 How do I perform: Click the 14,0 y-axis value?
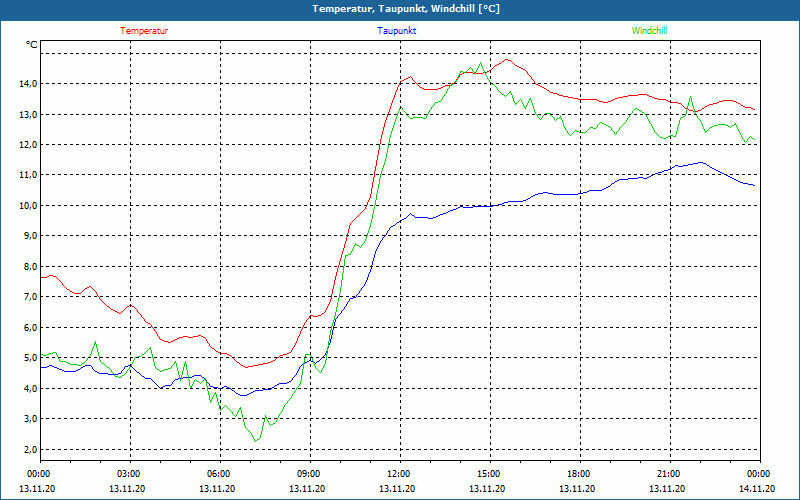coord(28,84)
